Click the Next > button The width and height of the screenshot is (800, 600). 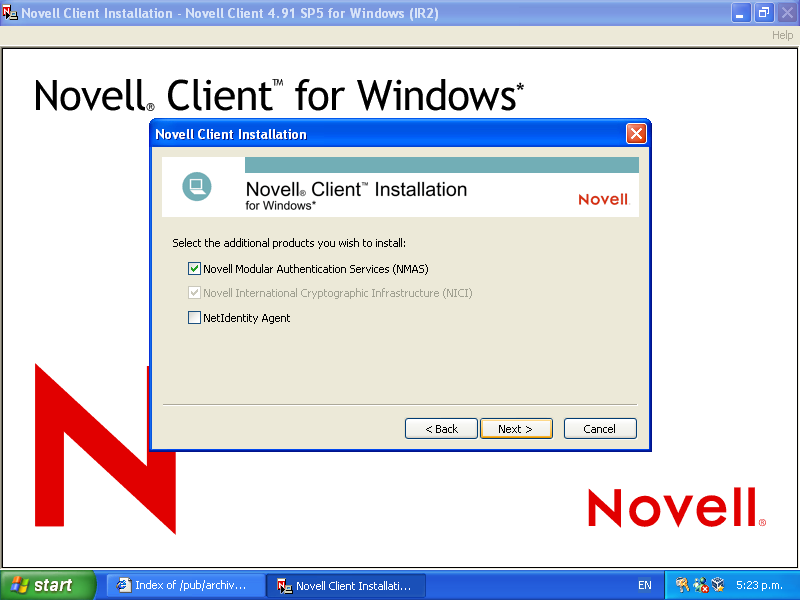pyautogui.click(x=516, y=429)
